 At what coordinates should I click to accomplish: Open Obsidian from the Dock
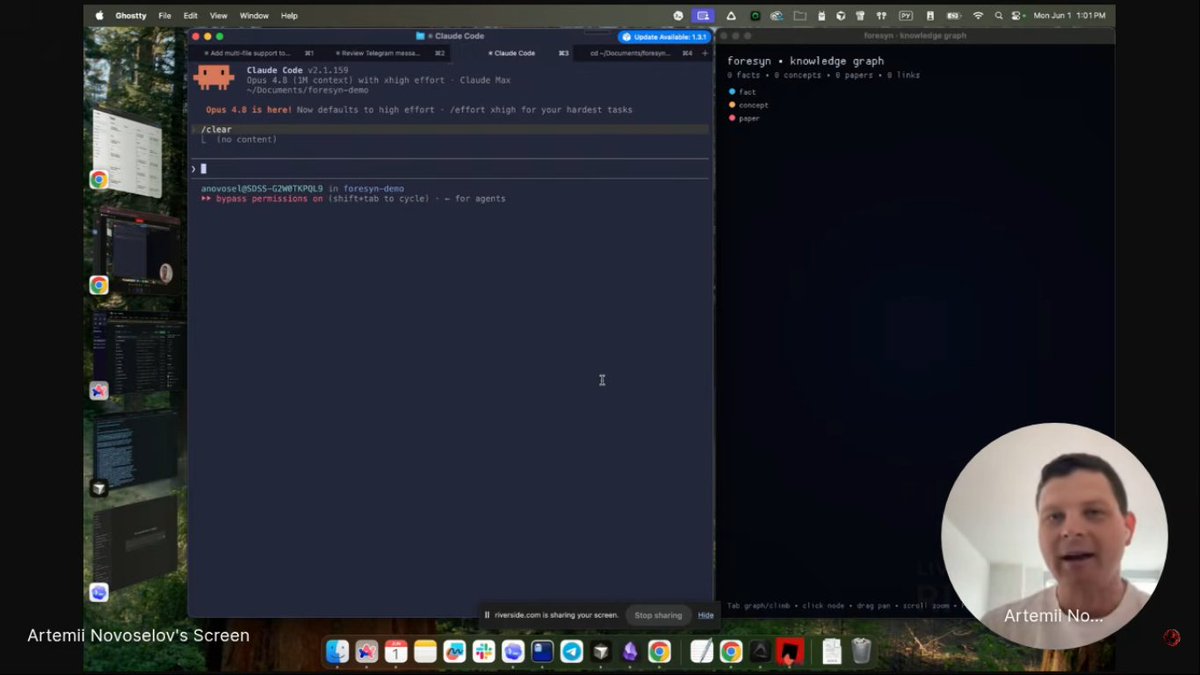[630, 652]
